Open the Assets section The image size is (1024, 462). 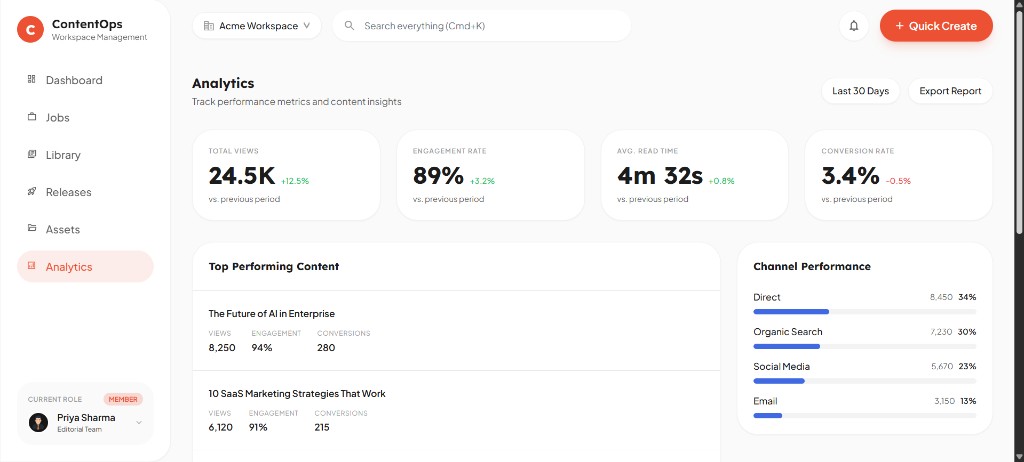85,229
